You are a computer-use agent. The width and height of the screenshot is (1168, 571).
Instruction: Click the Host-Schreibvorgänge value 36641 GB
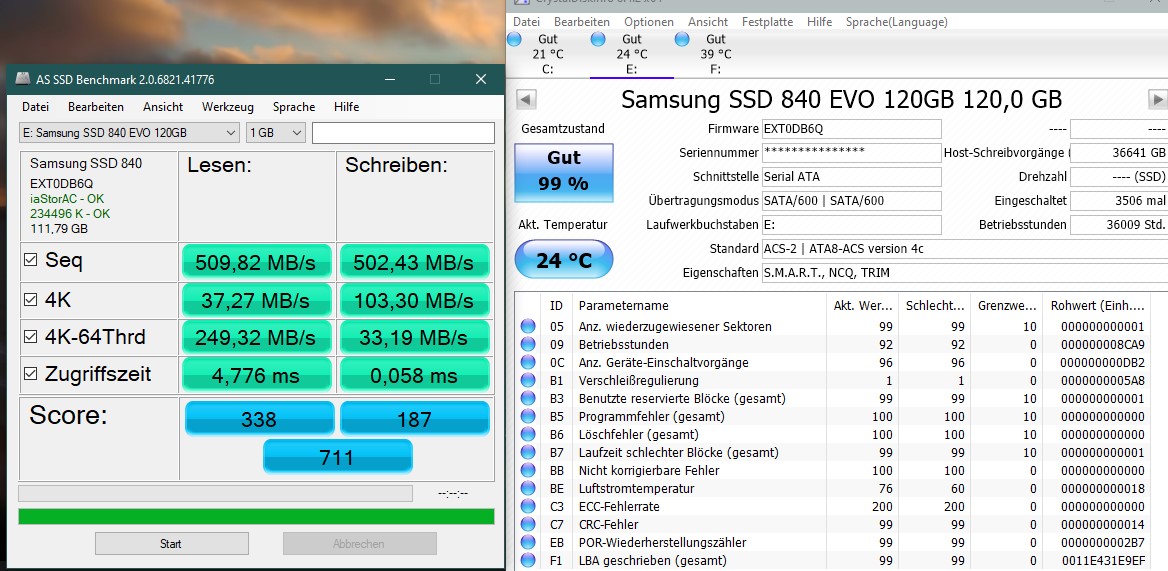(1119, 153)
